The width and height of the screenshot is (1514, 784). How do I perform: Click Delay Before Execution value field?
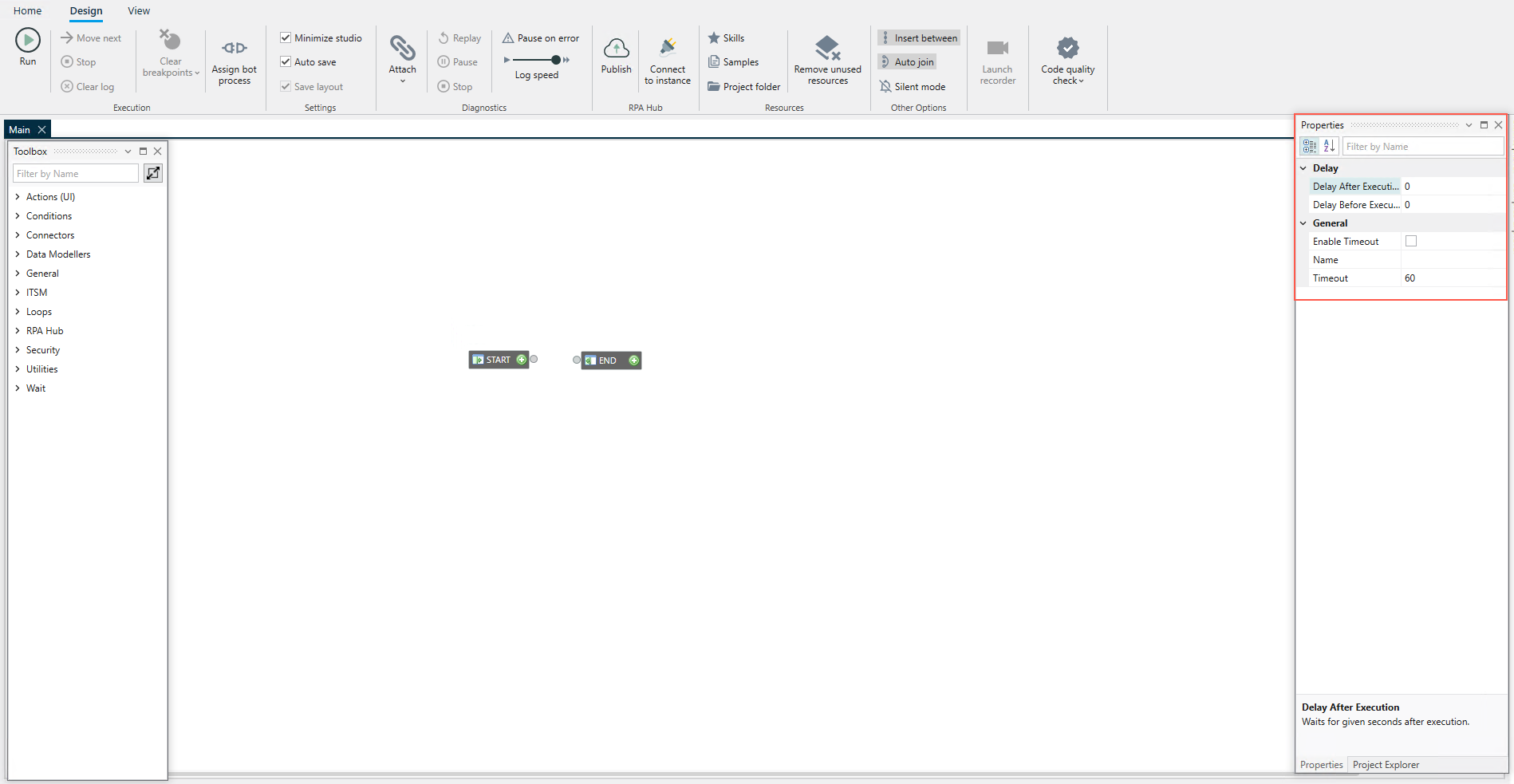(x=1453, y=204)
